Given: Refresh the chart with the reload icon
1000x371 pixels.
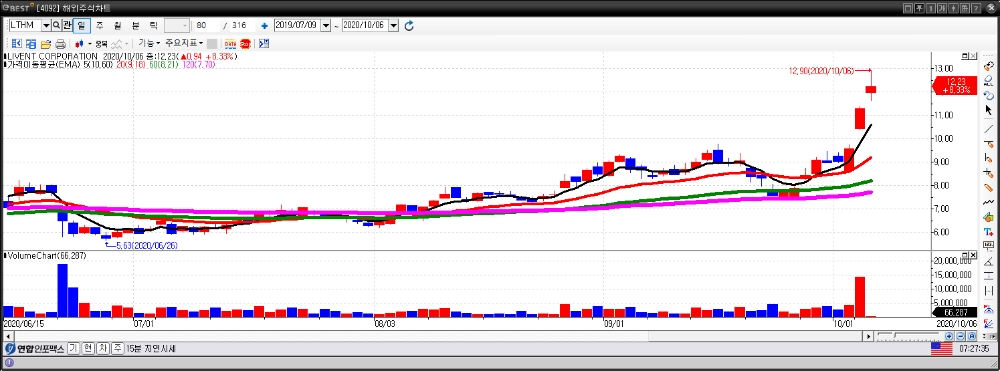Looking at the screenshot, I should click(409, 25).
